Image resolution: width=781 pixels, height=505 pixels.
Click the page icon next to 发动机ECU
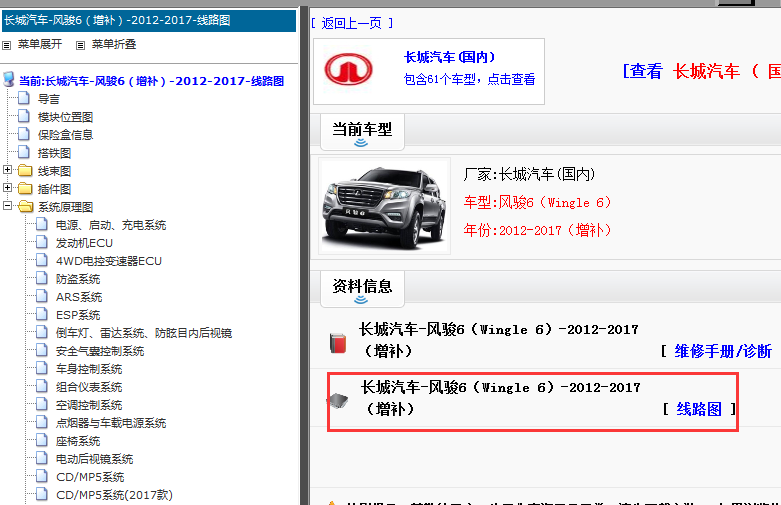pos(42,242)
